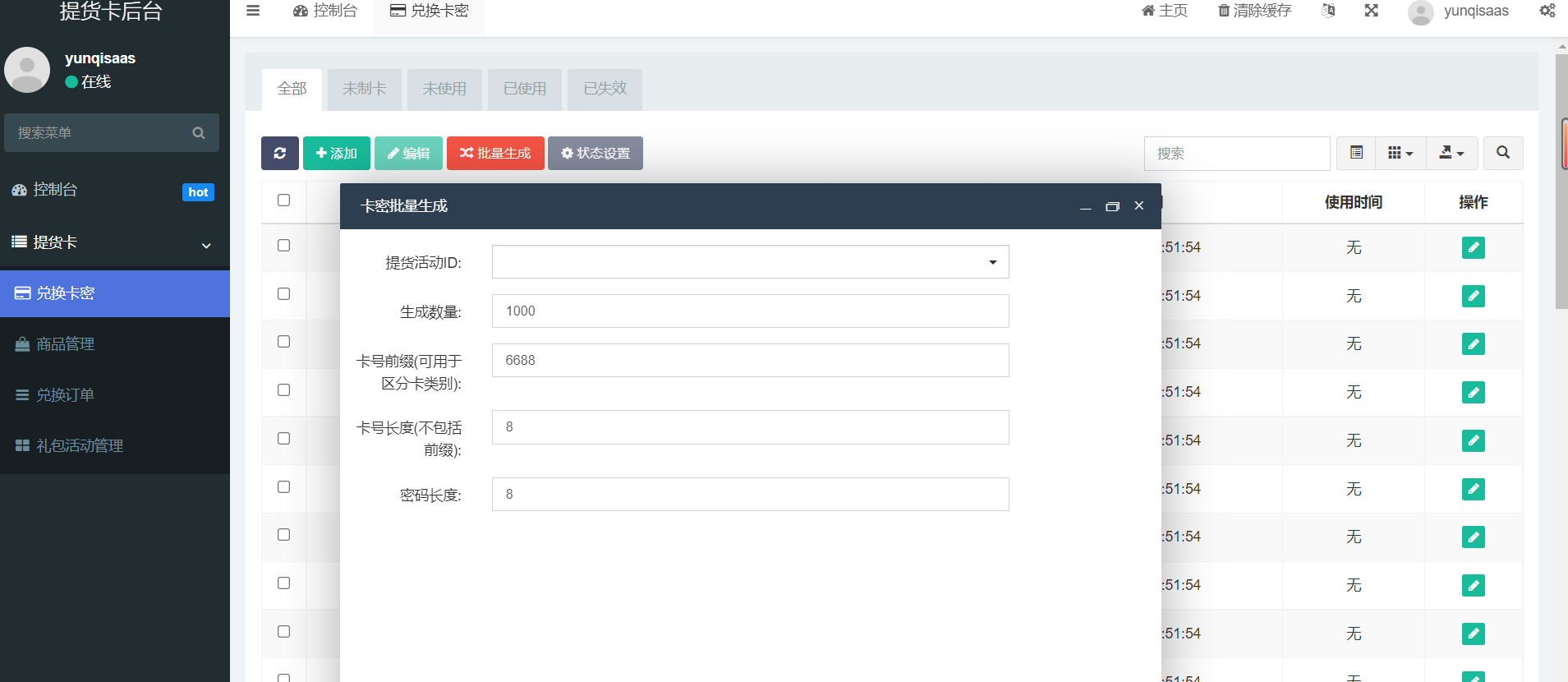
Task: Open the column visibility grid dropdown
Action: pos(1400,154)
